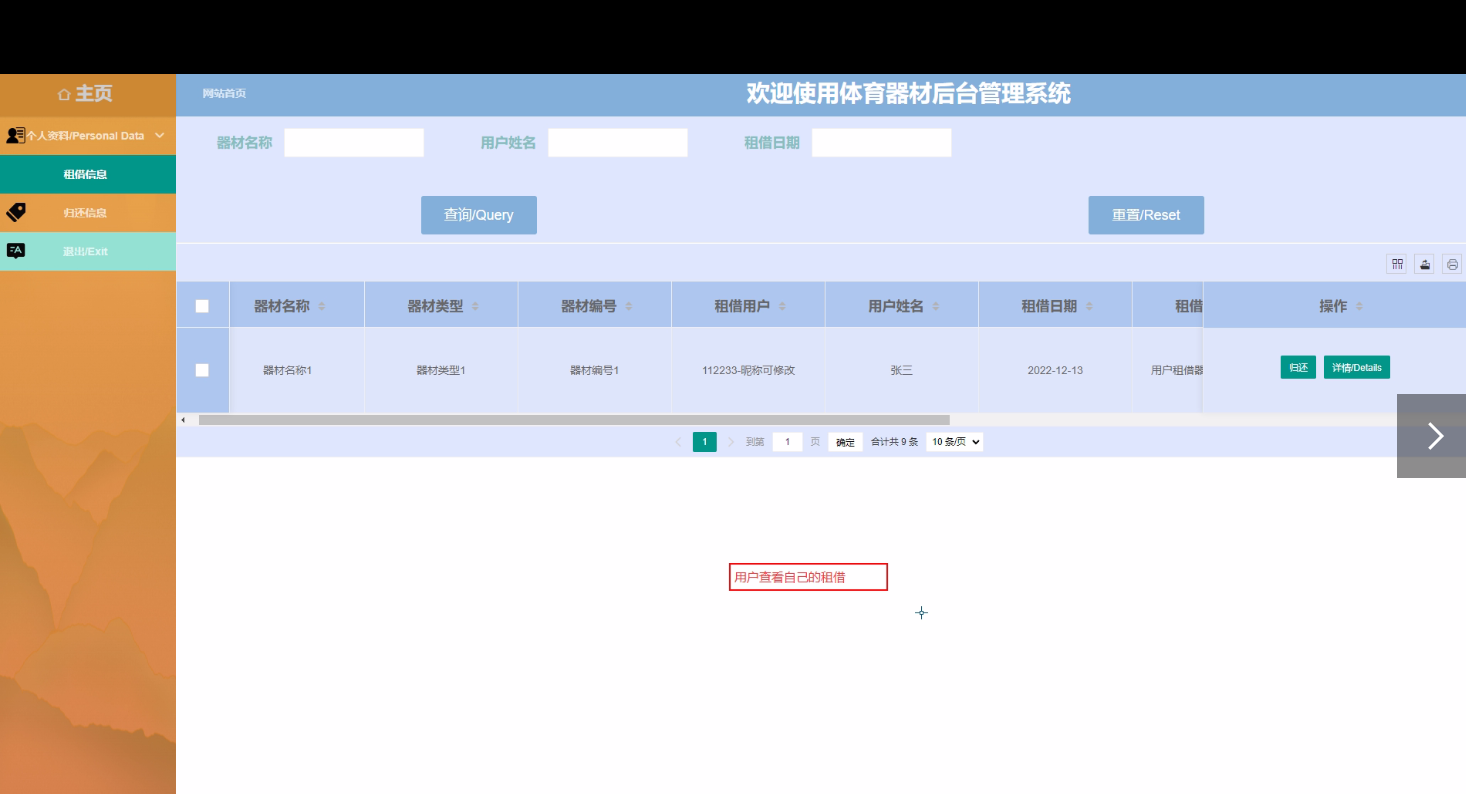Click the 详情/Details button

coord(1357,367)
